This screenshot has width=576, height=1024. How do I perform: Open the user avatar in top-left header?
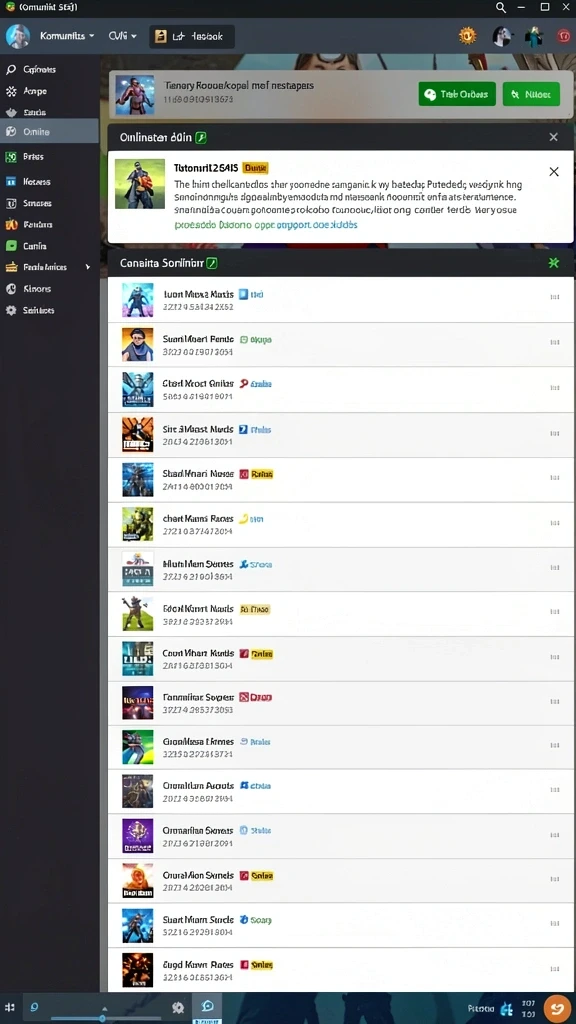[x=18, y=37]
